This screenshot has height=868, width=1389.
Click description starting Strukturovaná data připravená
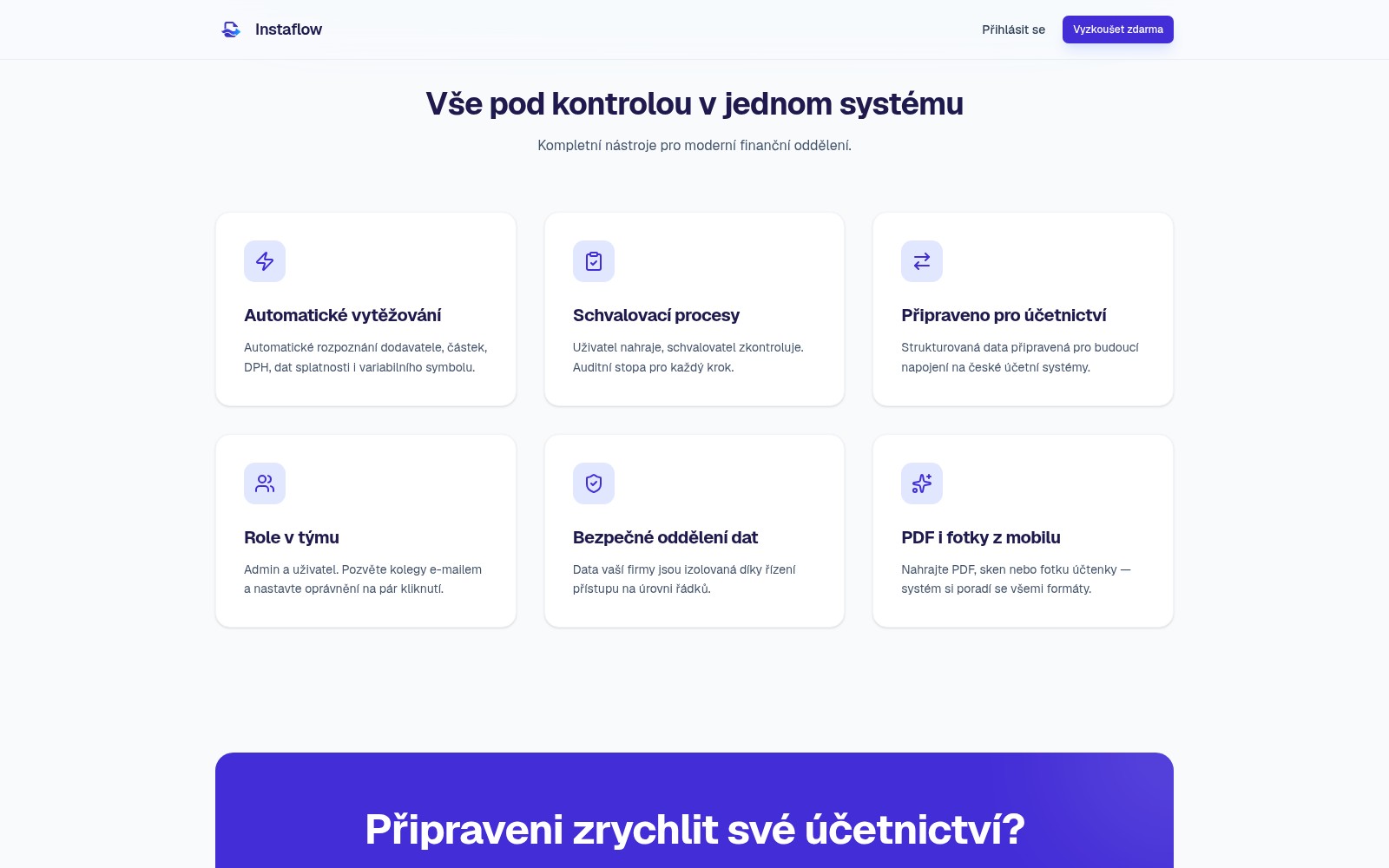coord(1020,357)
